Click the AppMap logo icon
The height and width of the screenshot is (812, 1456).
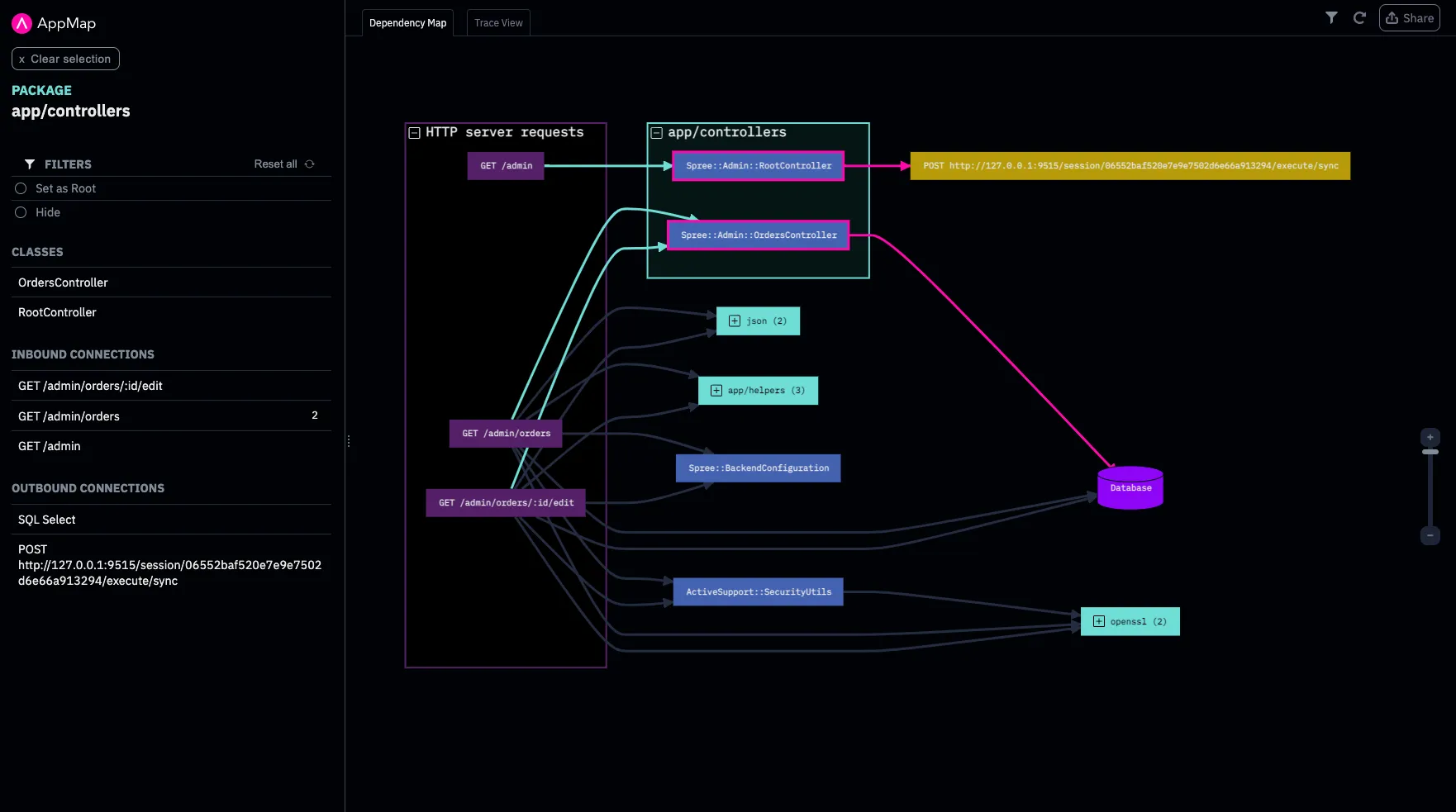coord(21,23)
